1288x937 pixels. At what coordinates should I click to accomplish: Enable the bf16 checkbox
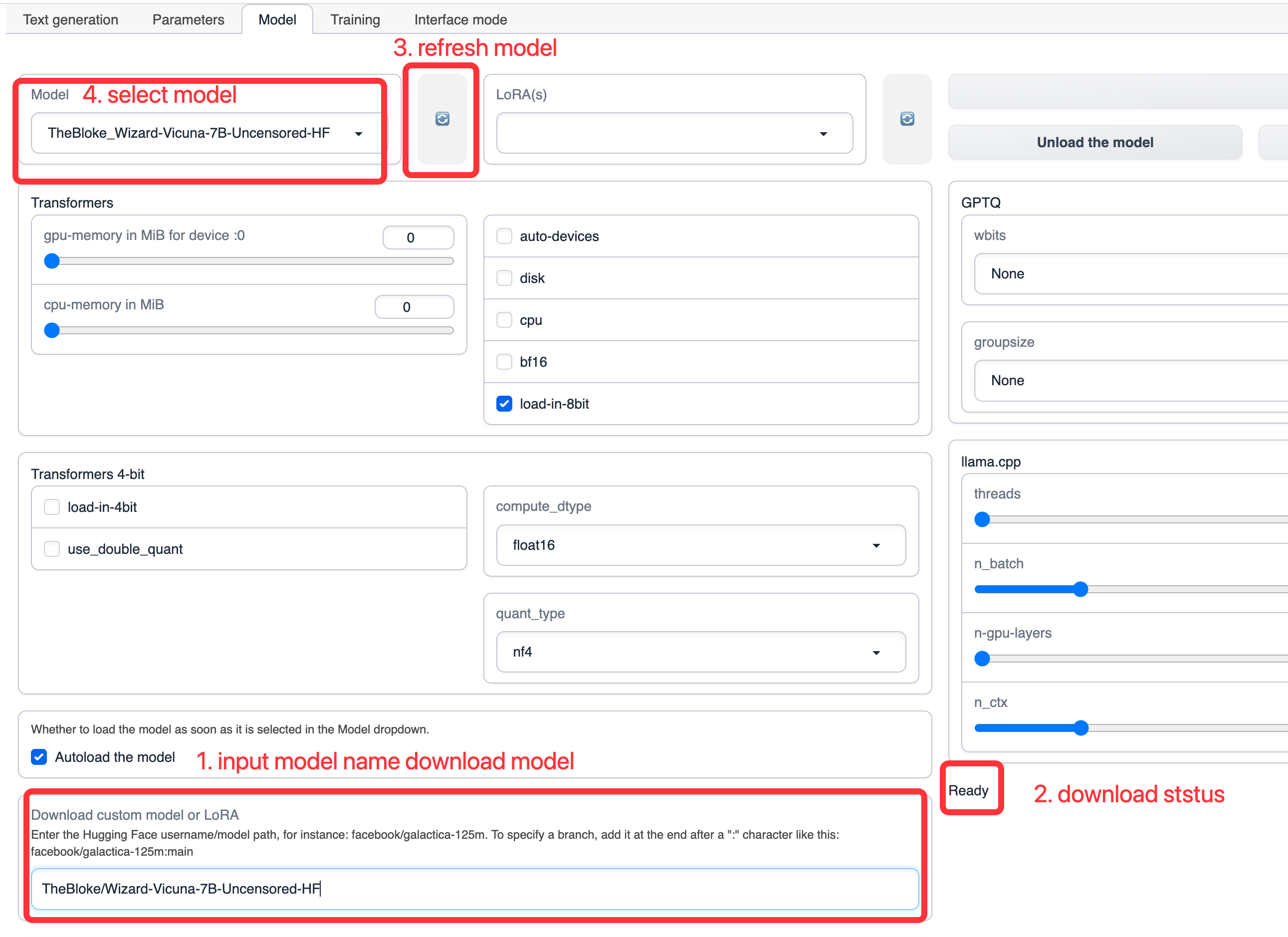click(x=504, y=362)
